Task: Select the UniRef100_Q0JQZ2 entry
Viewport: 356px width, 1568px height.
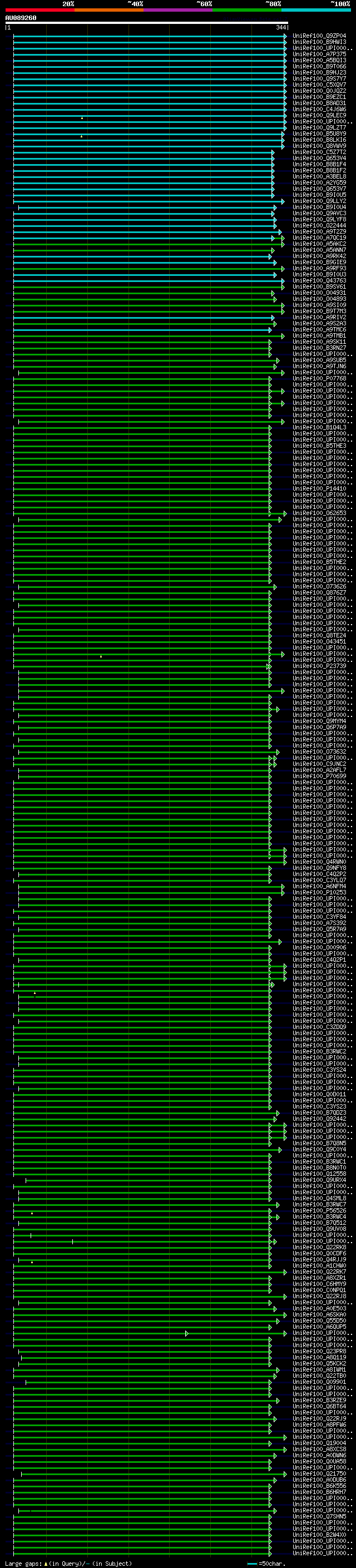Action: tap(319, 91)
